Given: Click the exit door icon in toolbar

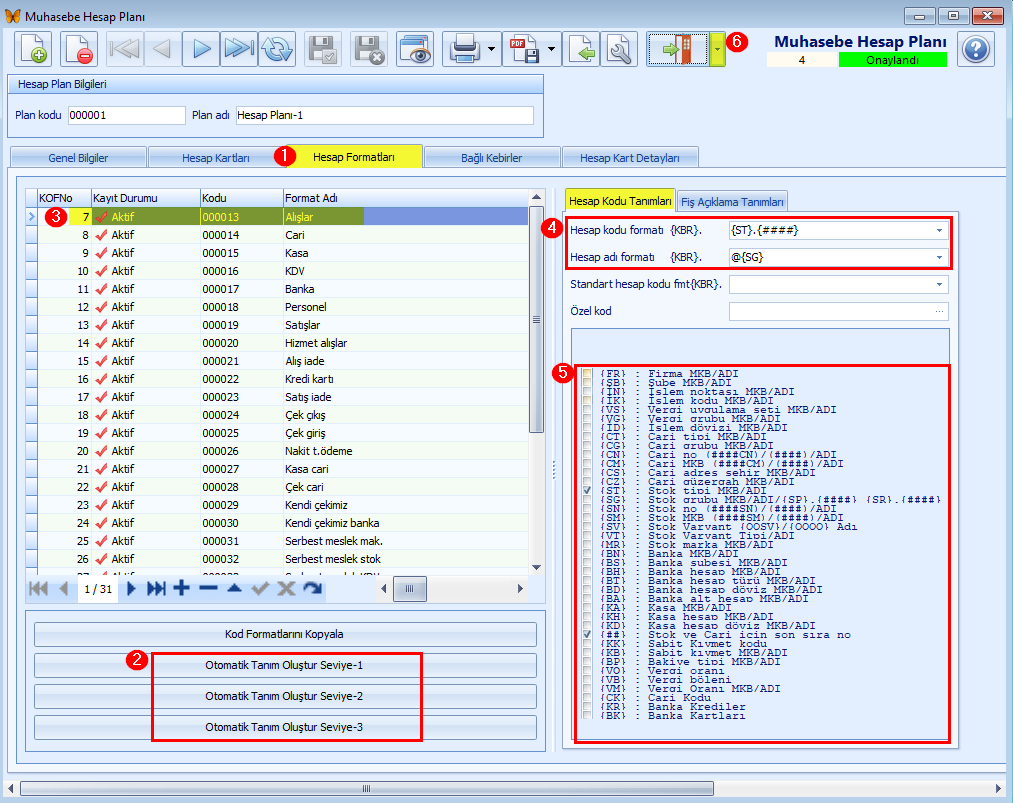Looking at the screenshot, I should 677,49.
